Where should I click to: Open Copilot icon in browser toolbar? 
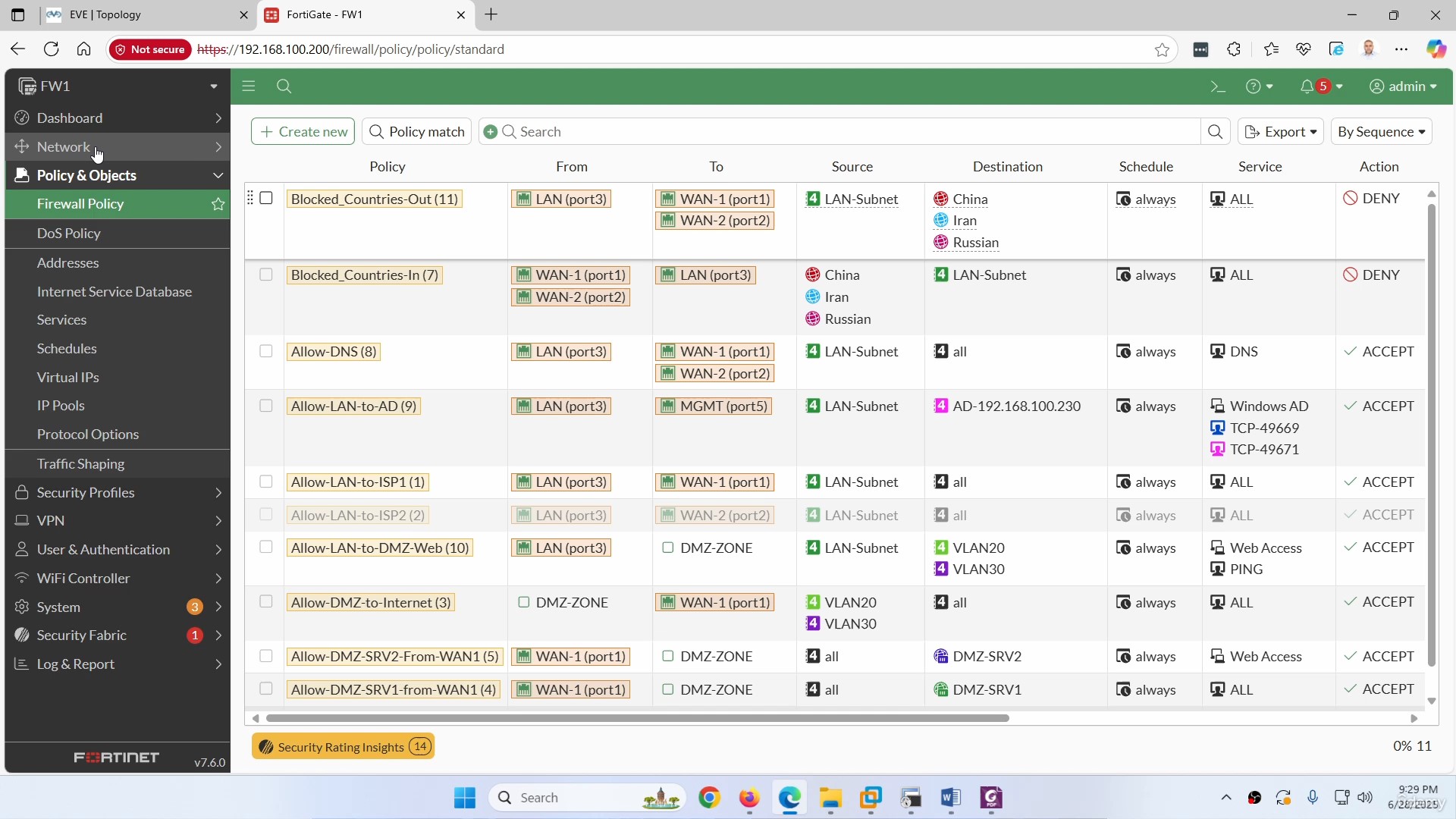tap(1436, 49)
